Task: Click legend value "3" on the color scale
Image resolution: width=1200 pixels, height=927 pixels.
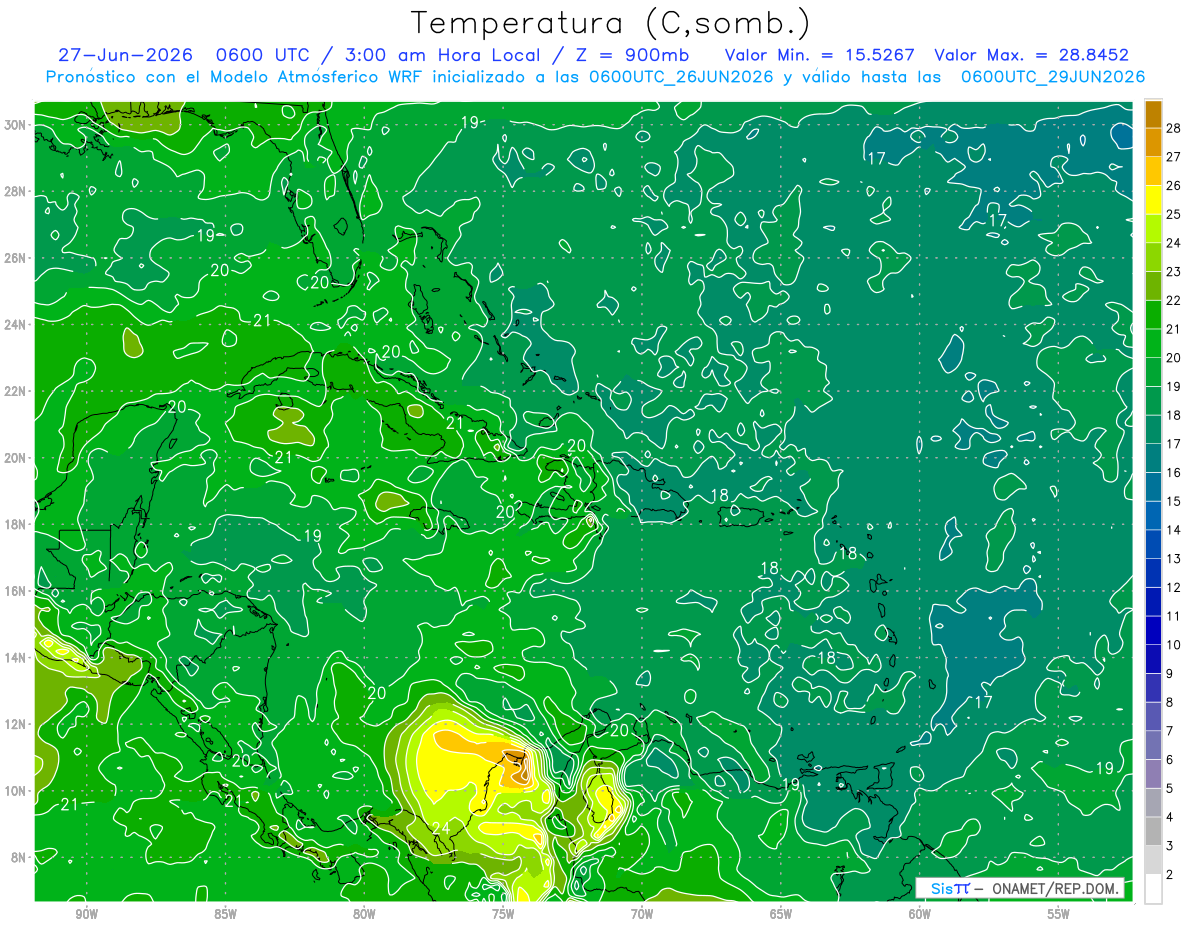Action: coord(1169,846)
